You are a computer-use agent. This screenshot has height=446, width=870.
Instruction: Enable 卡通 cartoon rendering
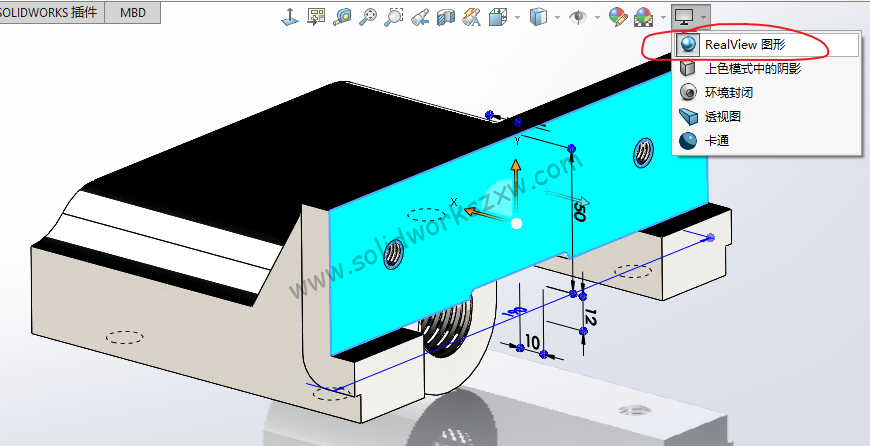point(767,140)
